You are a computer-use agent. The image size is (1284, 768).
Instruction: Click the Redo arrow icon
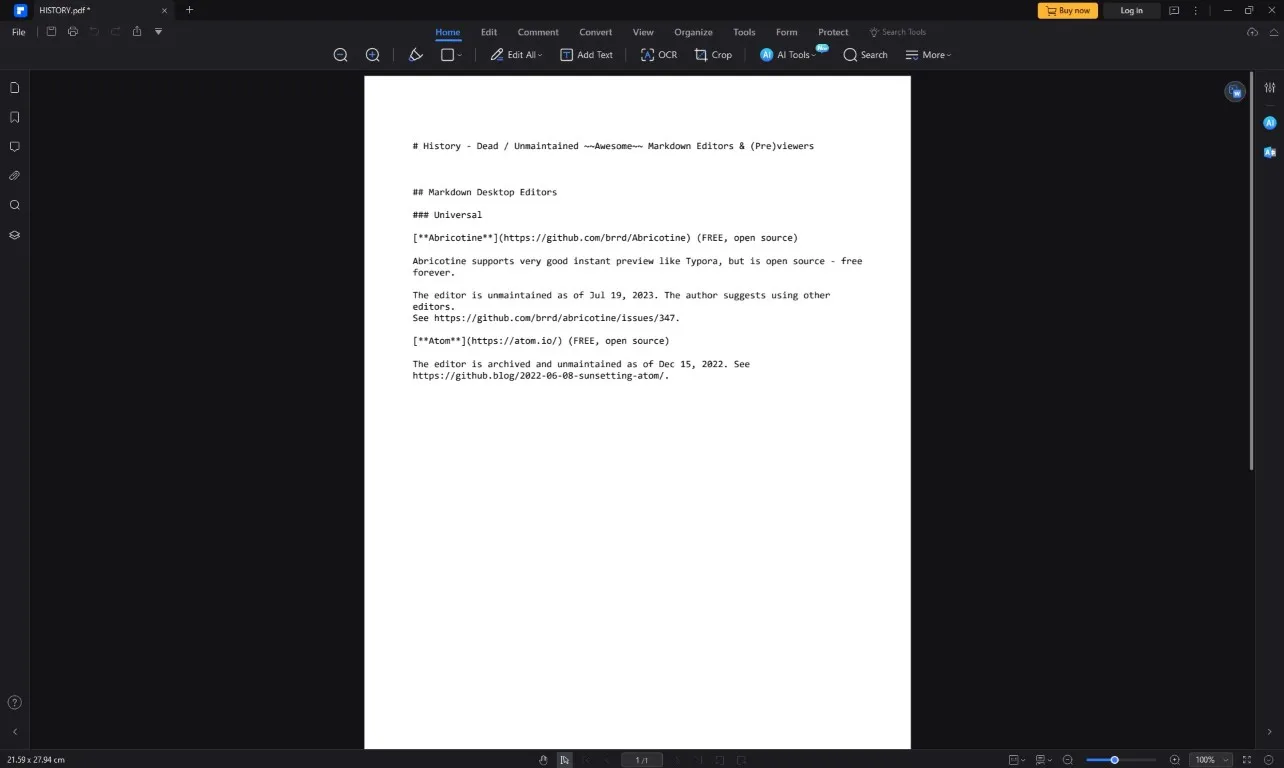click(116, 32)
